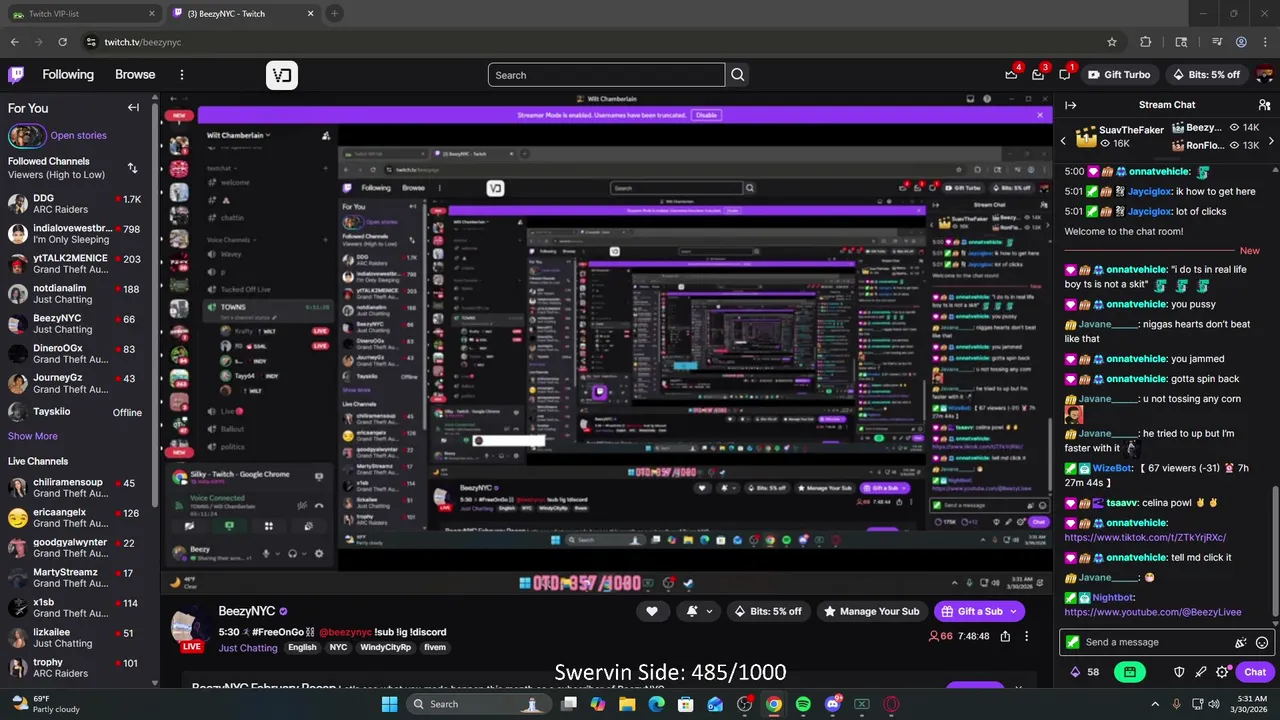Bookmark this page with the star
The height and width of the screenshot is (720, 1280).
(1112, 42)
